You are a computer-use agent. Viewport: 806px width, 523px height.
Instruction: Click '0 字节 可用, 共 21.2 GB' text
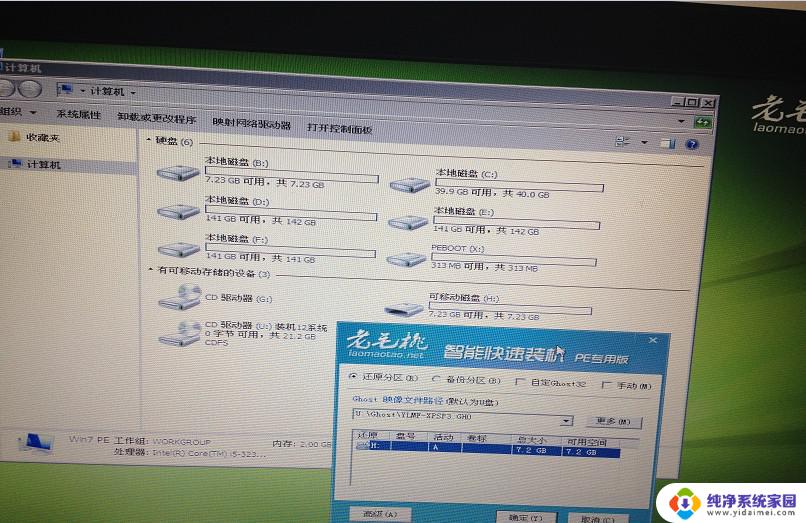(260, 335)
